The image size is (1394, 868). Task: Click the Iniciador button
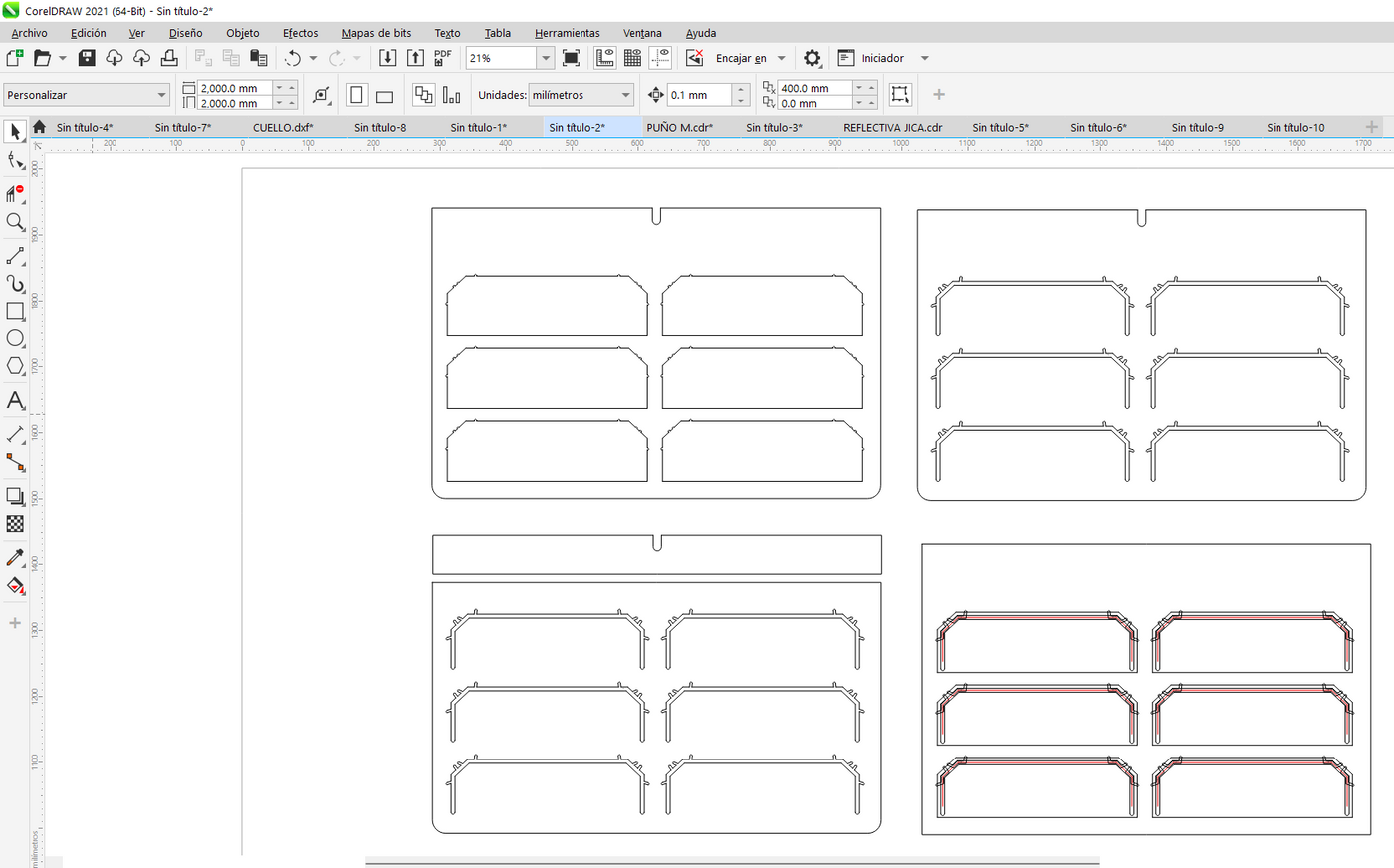[882, 58]
